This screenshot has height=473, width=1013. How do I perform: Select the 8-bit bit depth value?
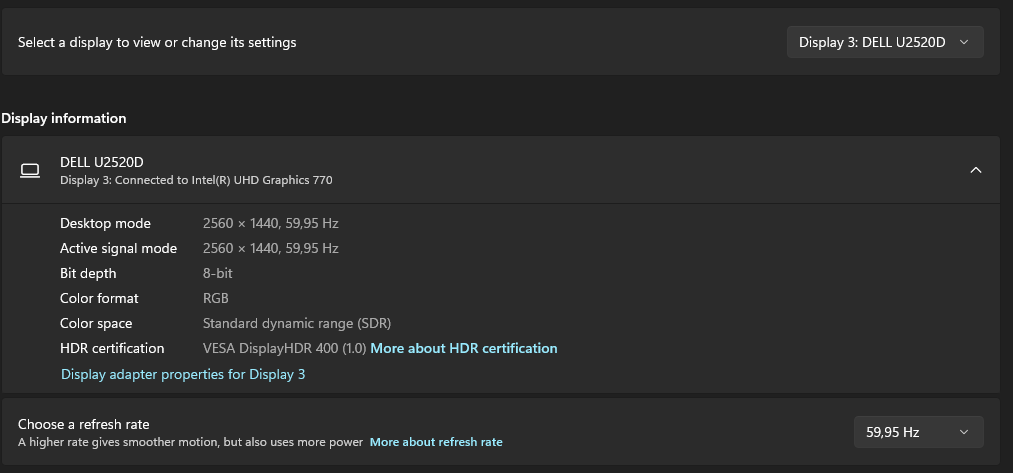click(218, 273)
